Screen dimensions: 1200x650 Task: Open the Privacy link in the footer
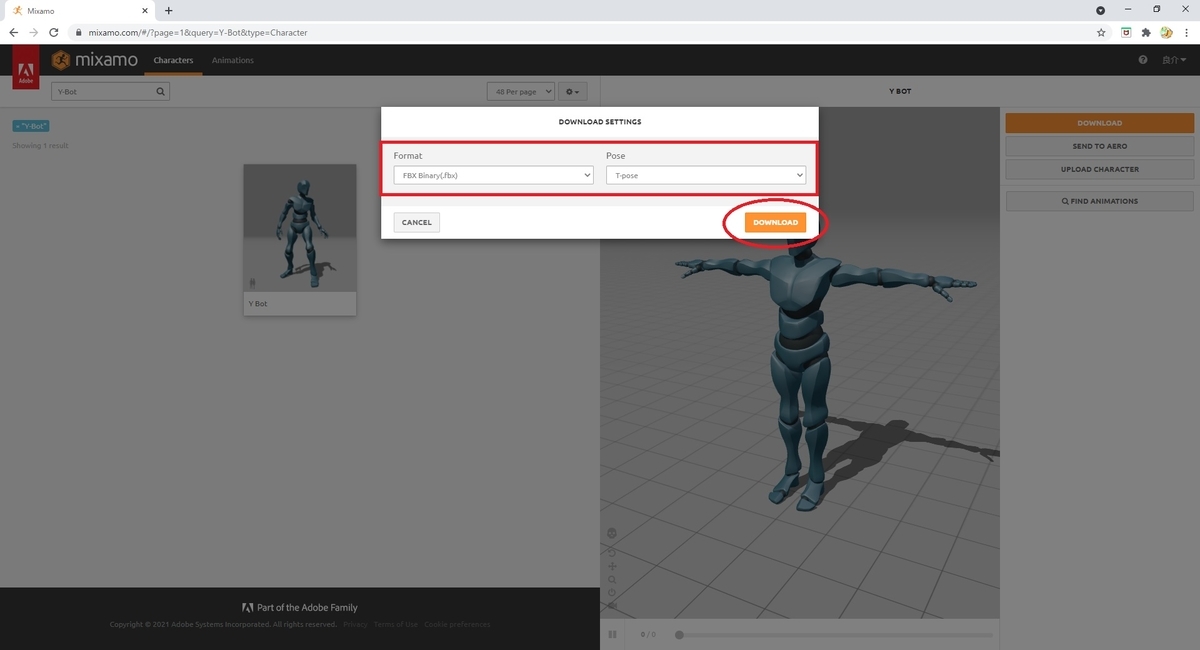pyautogui.click(x=355, y=624)
